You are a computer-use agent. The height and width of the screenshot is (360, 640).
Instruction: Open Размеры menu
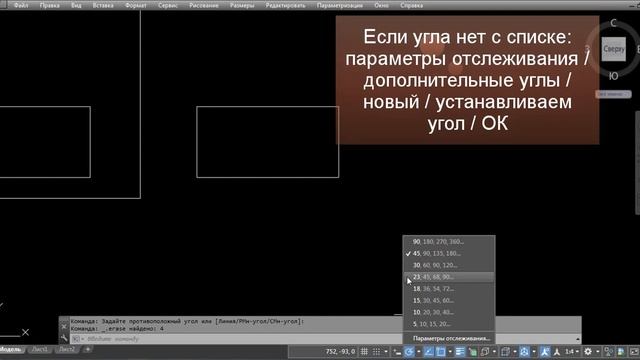point(242,5)
